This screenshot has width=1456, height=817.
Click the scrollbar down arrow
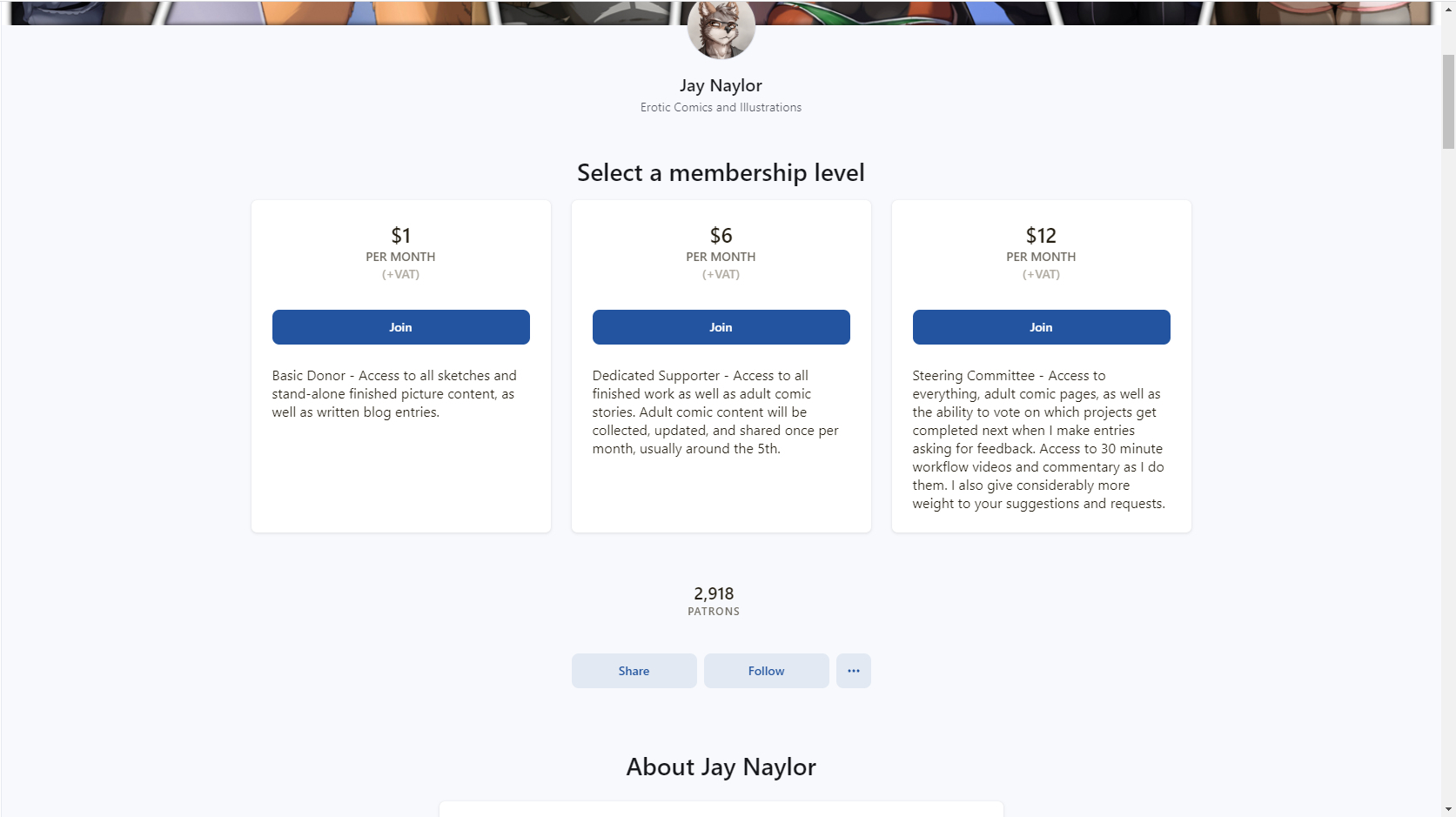[x=1448, y=809]
